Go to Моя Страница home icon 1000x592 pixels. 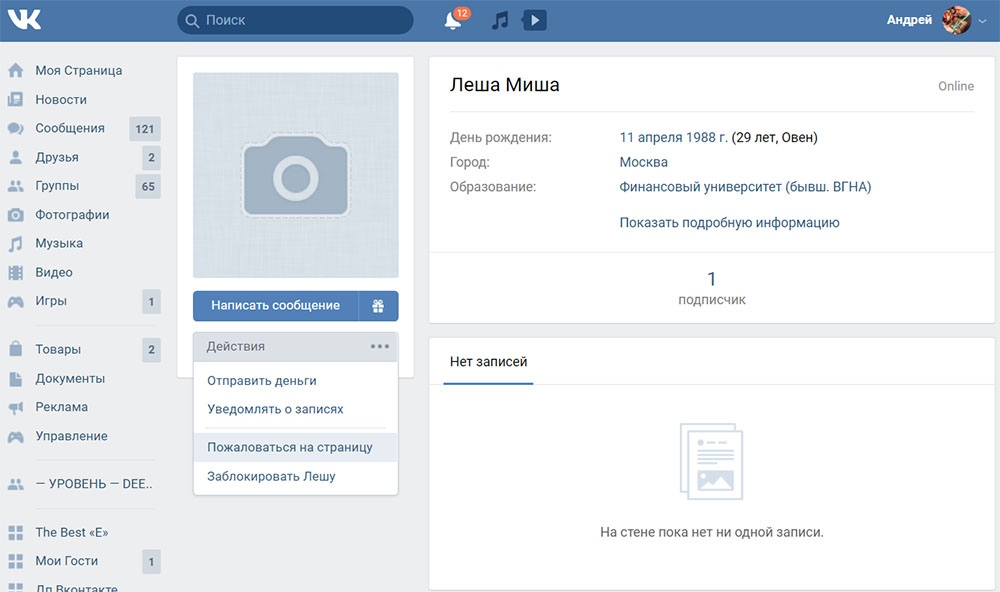pos(16,71)
